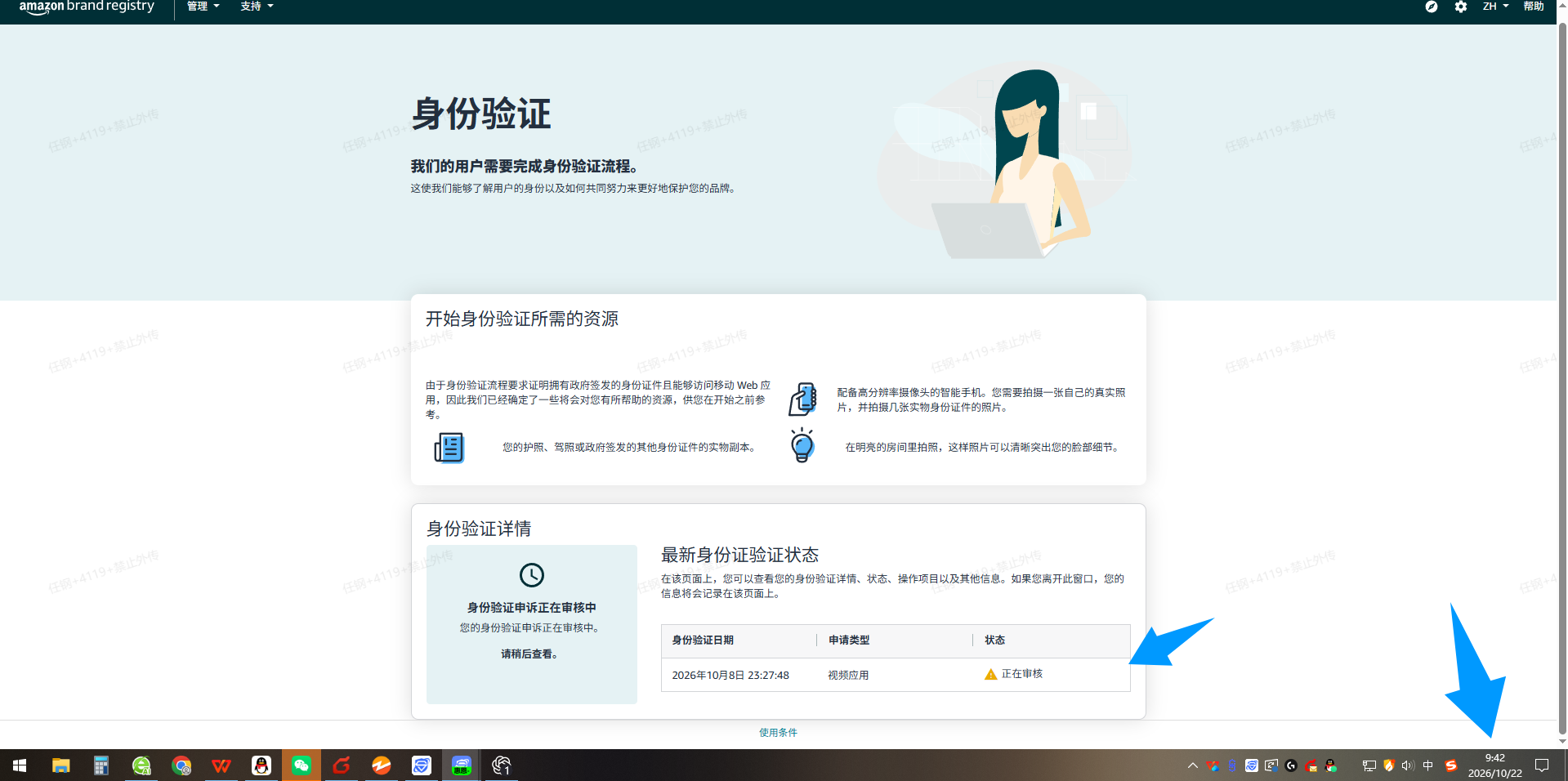
Task: Open Calculator from taskbar
Action: click(101, 765)
